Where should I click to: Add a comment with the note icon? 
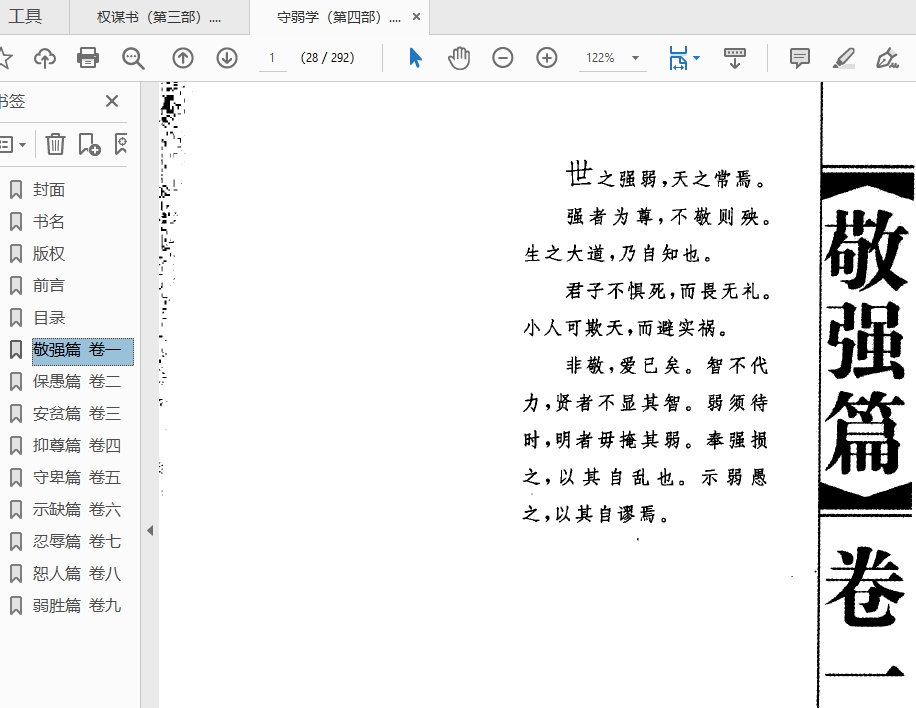tap(800, 58)
